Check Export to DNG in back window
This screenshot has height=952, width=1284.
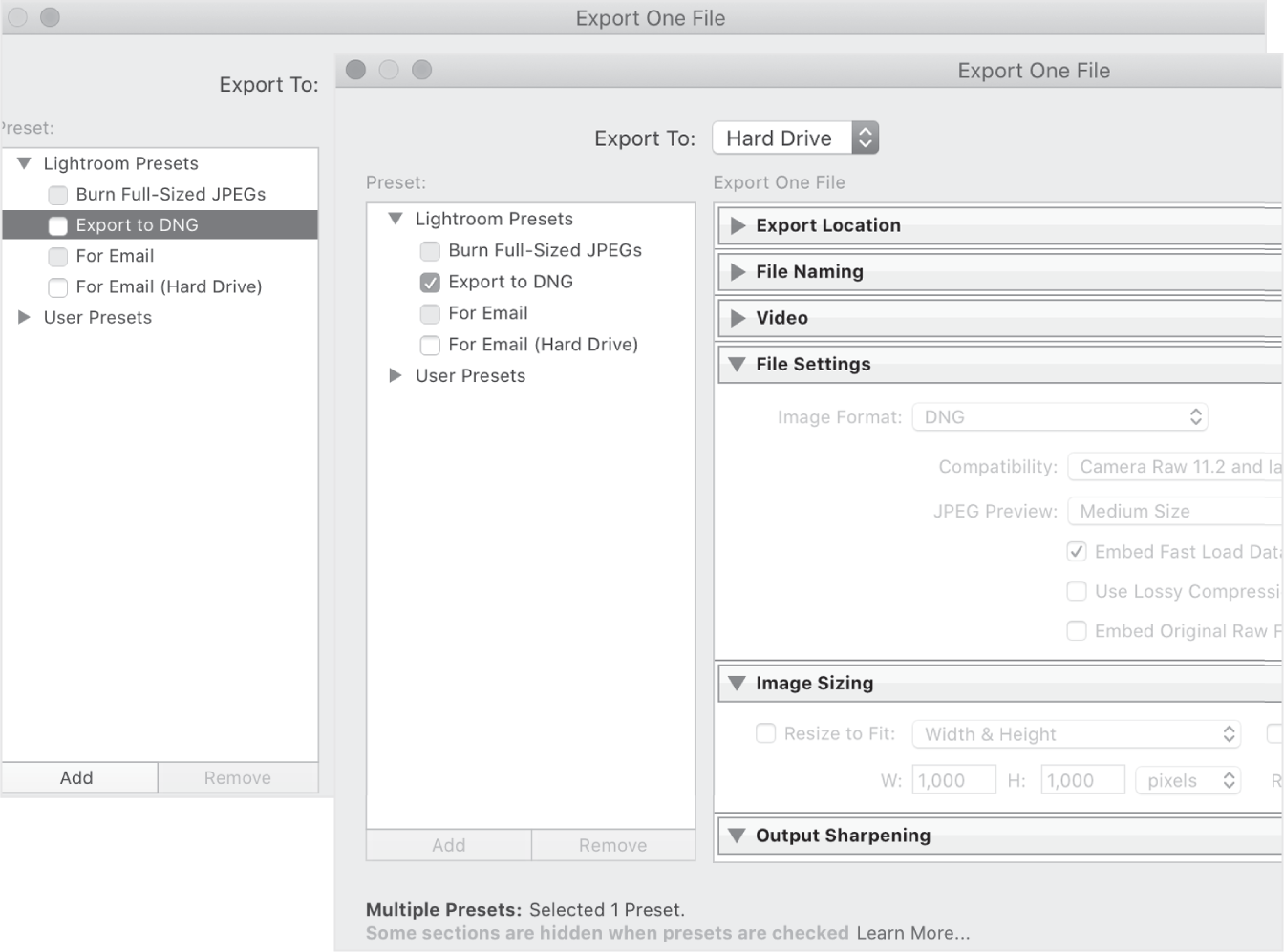click(x=58, y=225)
